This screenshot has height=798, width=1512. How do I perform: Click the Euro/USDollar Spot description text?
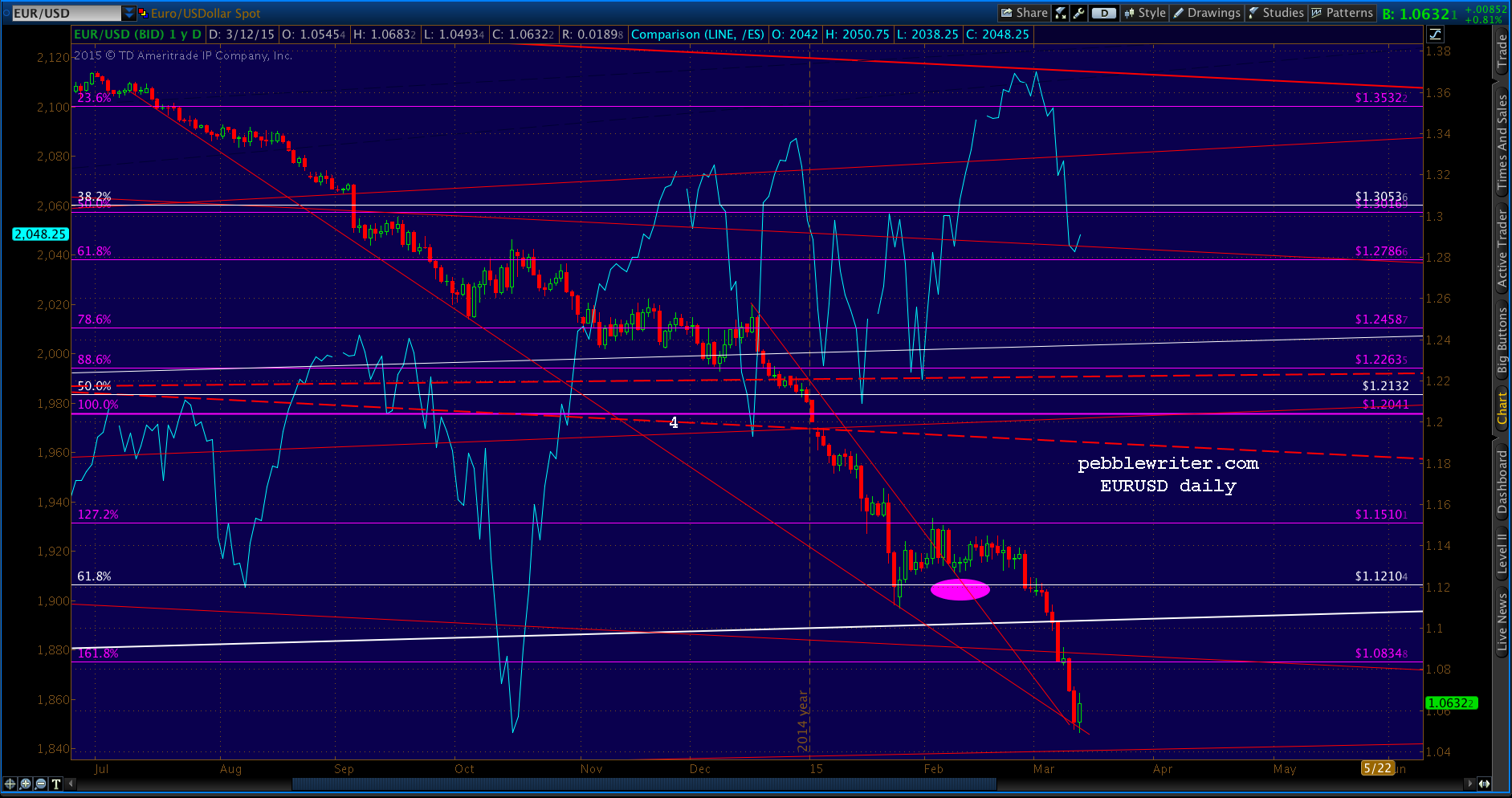(206, 13)
